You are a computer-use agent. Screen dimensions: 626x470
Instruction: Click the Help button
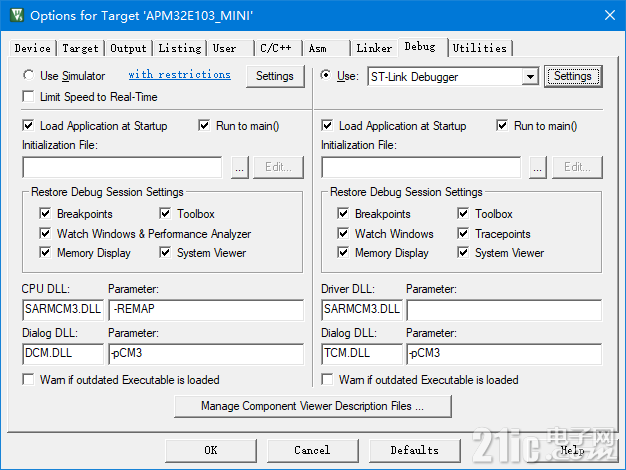pyautogui.click(x=573, y=451)
